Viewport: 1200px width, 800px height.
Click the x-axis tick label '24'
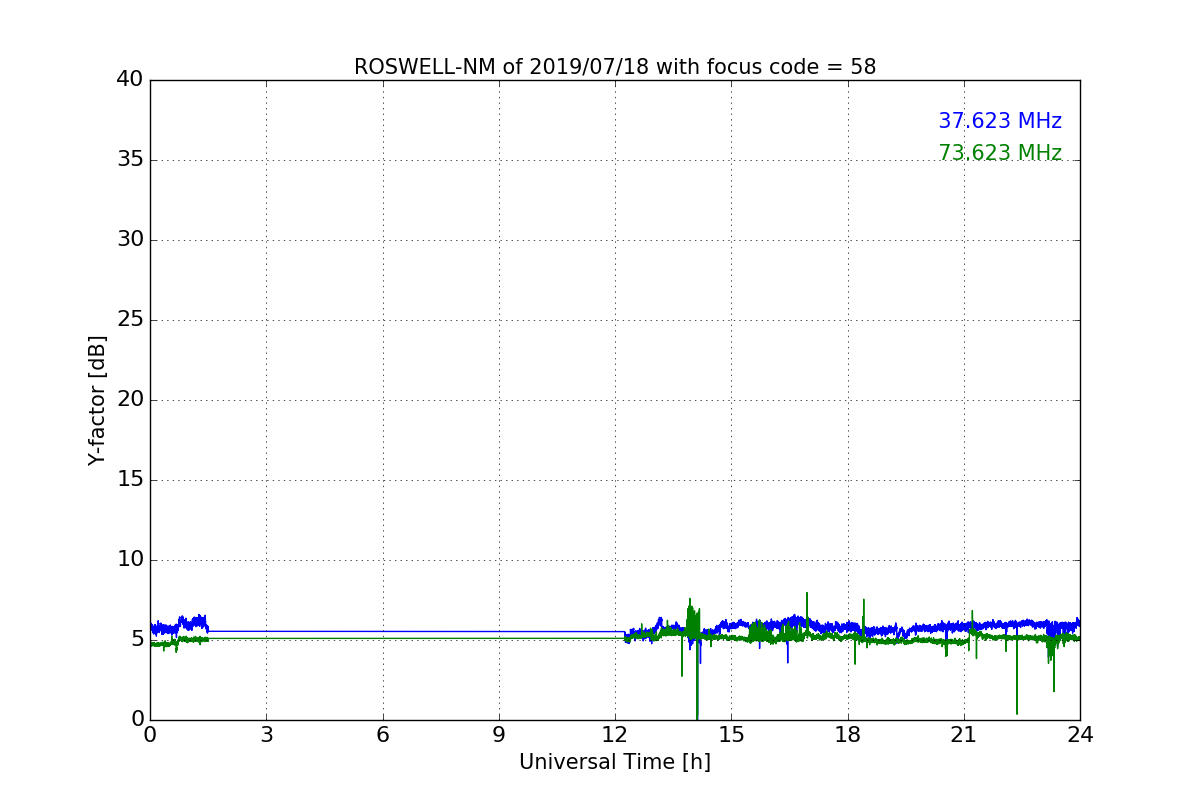tap(1080, 734)
